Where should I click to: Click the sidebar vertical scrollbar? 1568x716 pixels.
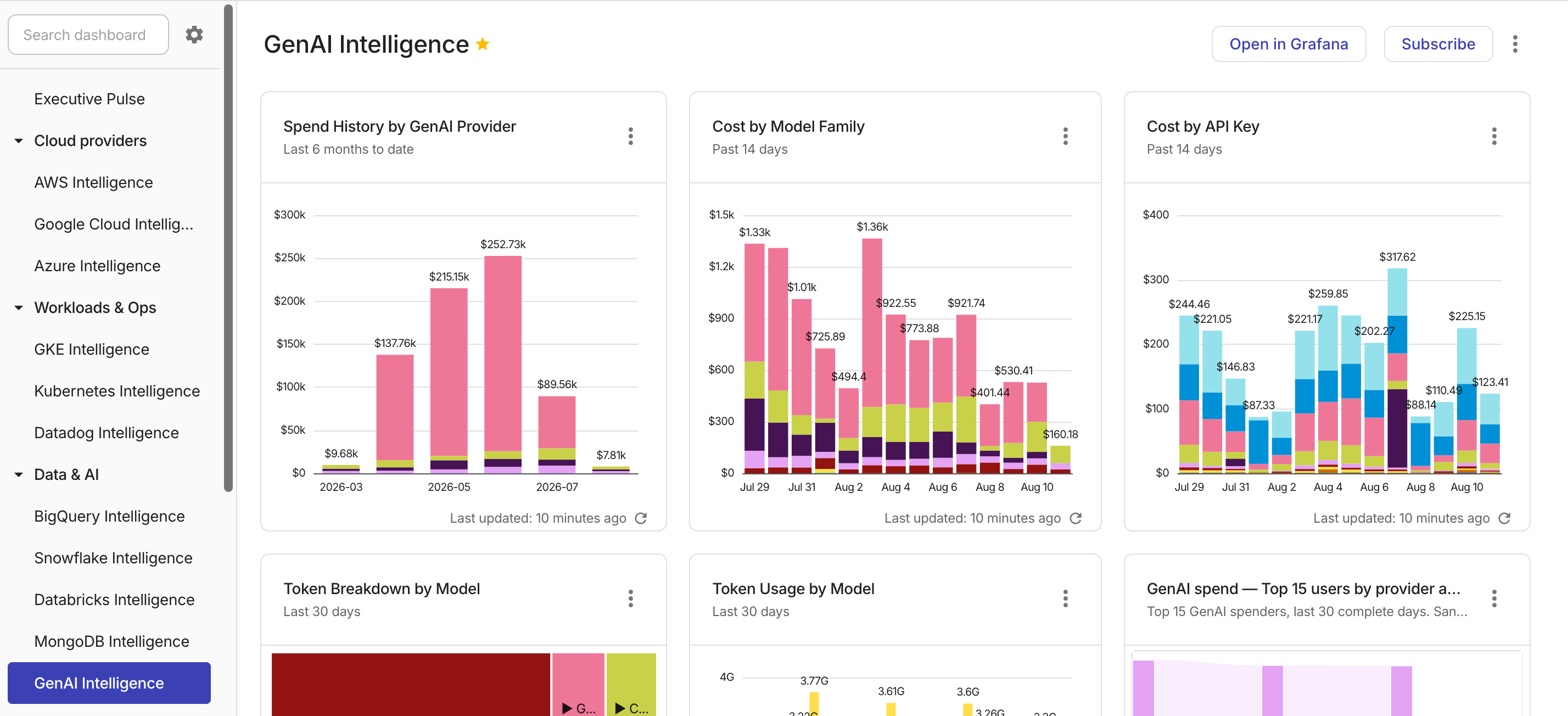click(228, 247)
